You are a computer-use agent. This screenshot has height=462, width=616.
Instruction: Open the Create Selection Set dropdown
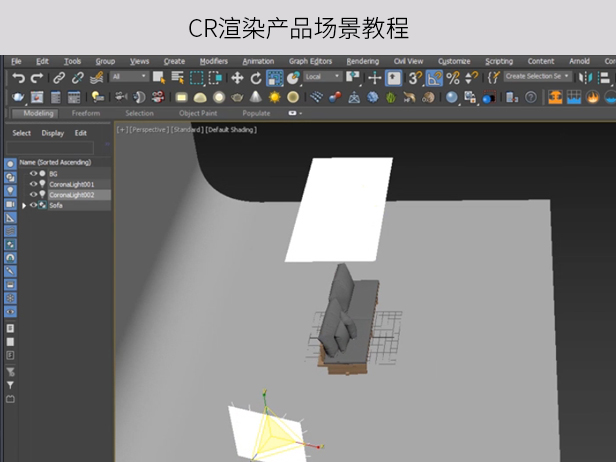tap(537, 77)
